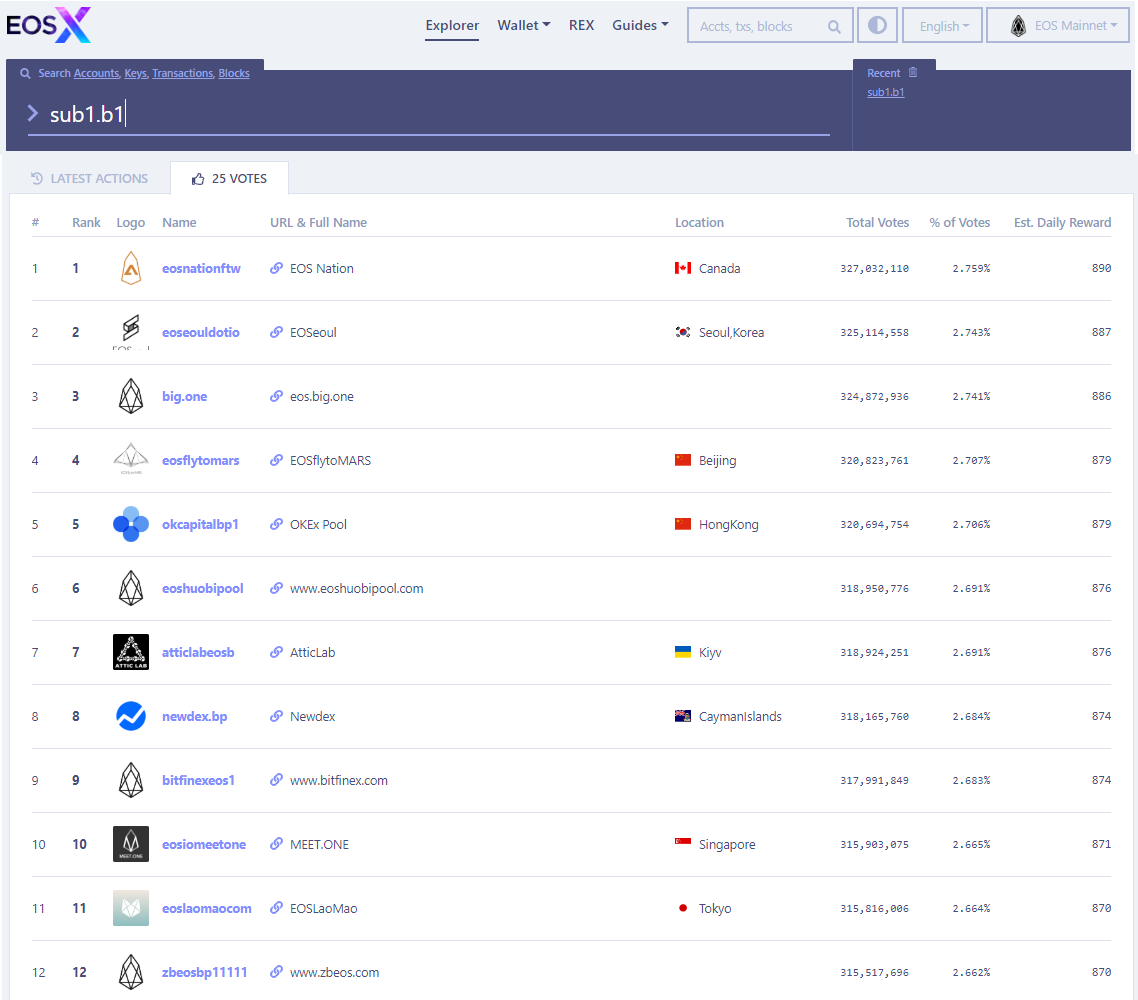Click the EOSeoul logo icon
The height and width of the screenshot is (1000, 1138).
point(131,332)
